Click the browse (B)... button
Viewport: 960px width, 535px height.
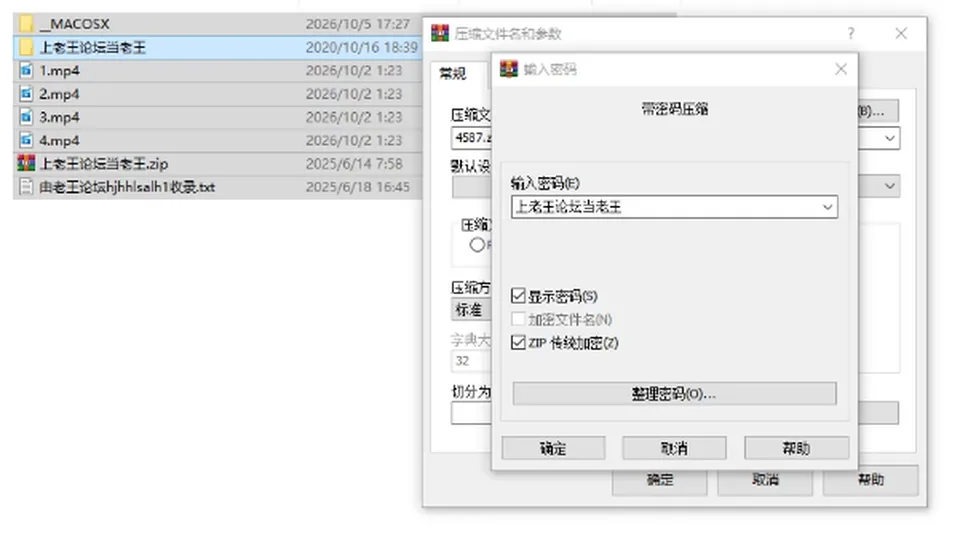point(879,111)
